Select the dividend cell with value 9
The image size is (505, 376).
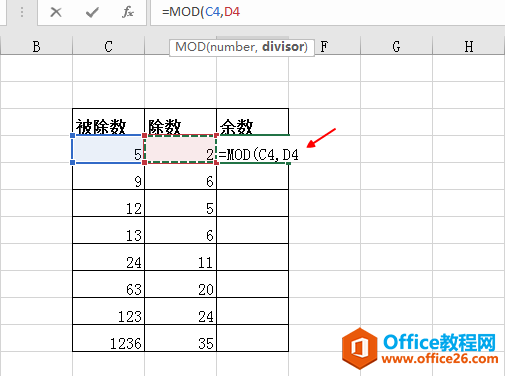pos(108,176)
